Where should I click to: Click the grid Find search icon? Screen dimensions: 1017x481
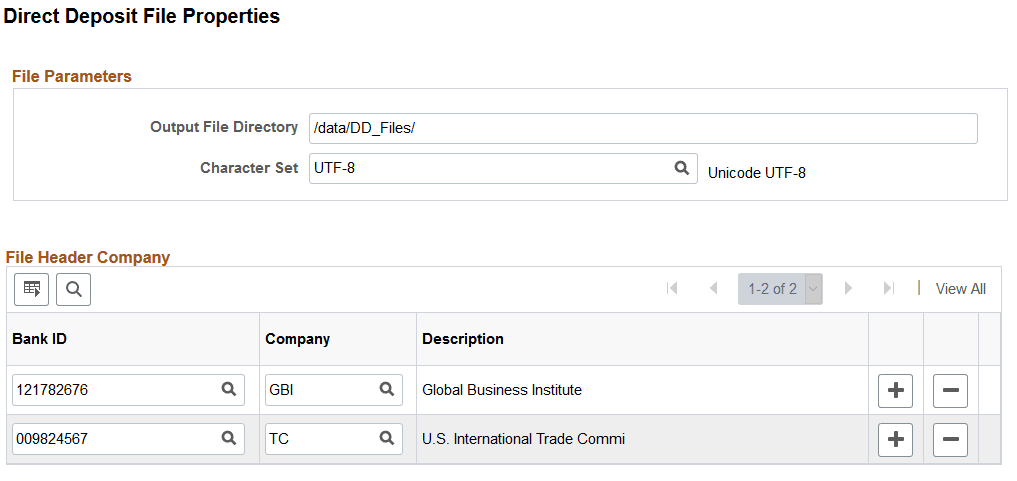click(x=73, y=289)
